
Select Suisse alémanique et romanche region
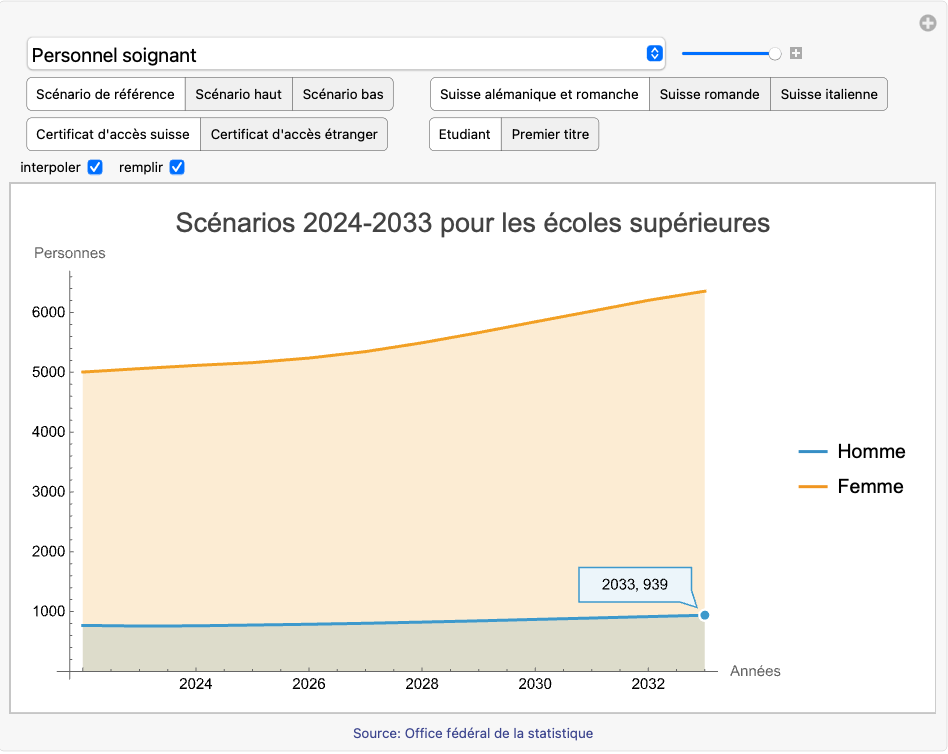tap(539, 95)
